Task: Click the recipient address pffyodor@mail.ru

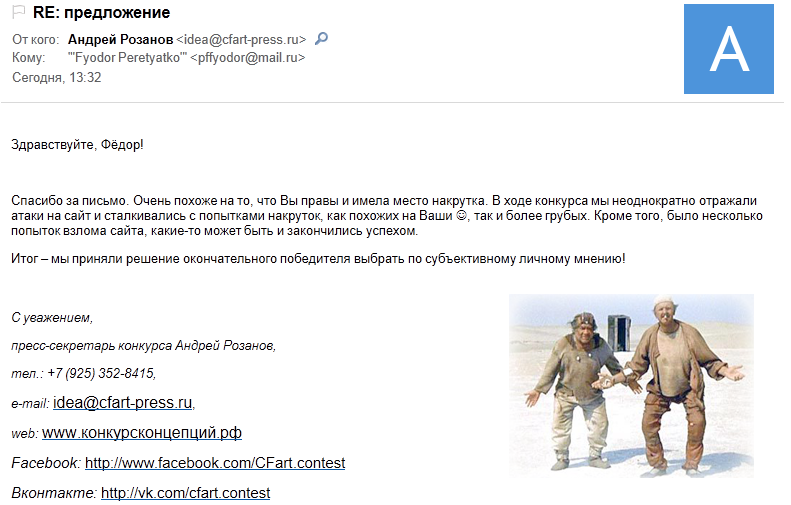Action: (248, 58)
